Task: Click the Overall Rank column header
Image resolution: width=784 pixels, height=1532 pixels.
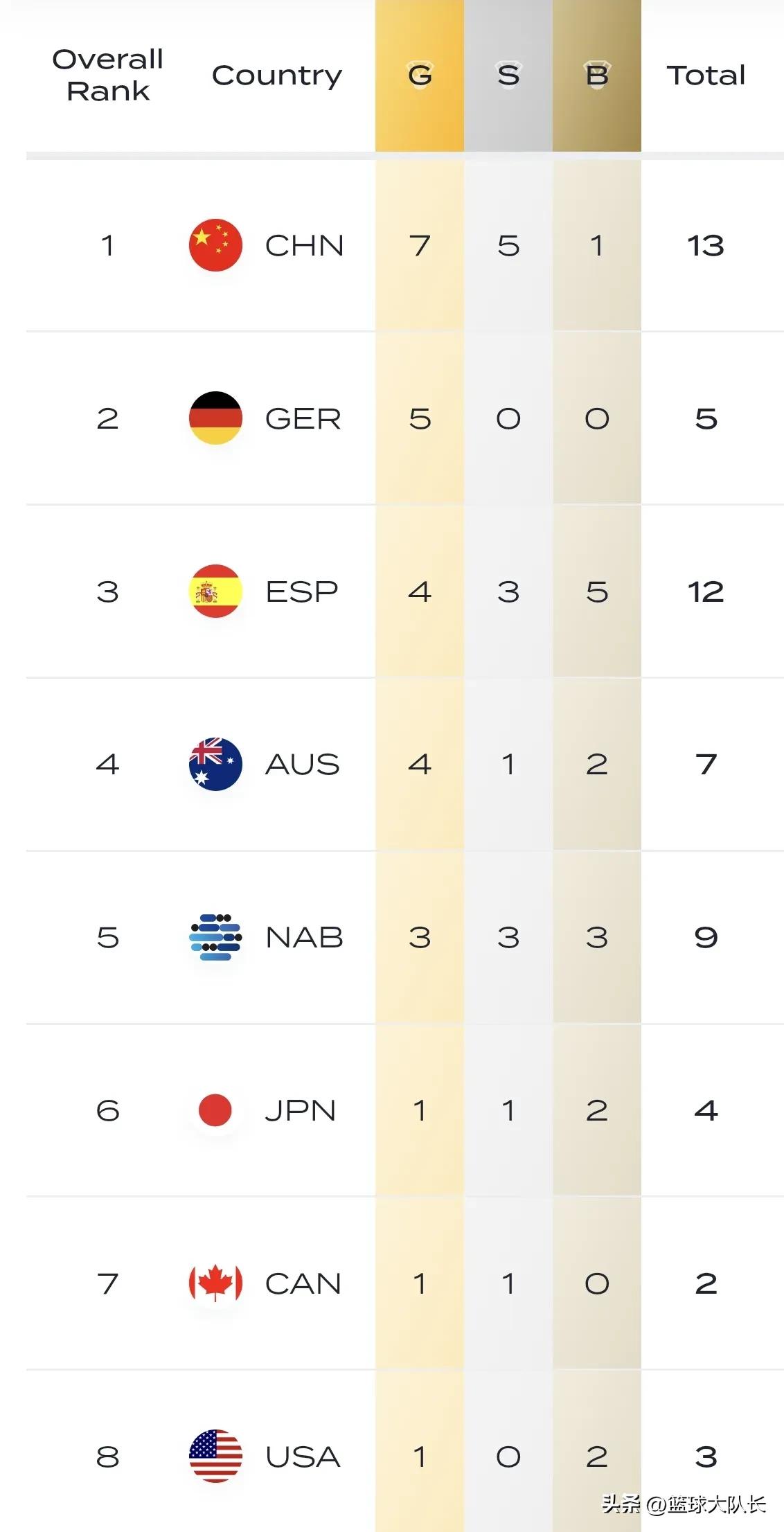Action: pyautogui.click(x=108, y=75)
